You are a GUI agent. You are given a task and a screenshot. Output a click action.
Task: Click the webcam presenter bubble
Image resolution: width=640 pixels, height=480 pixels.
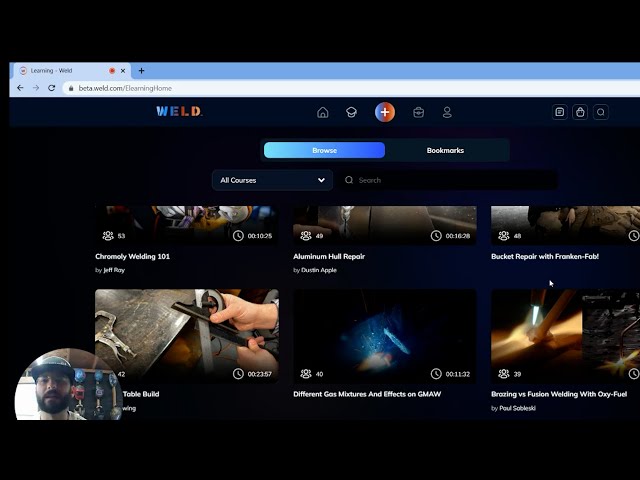pos(68,384)
